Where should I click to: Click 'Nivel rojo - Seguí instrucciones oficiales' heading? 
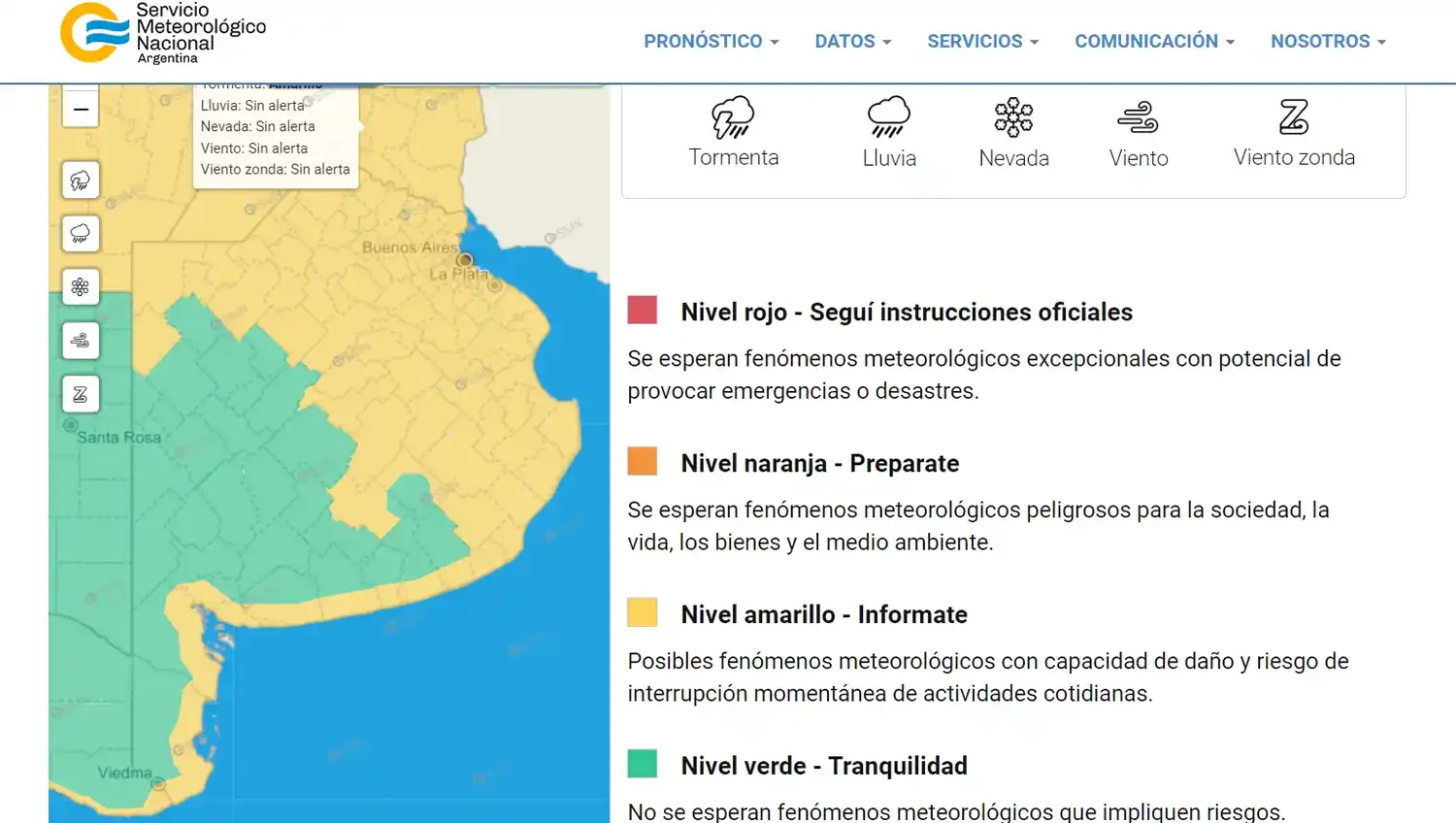click(x=907, y=312)
